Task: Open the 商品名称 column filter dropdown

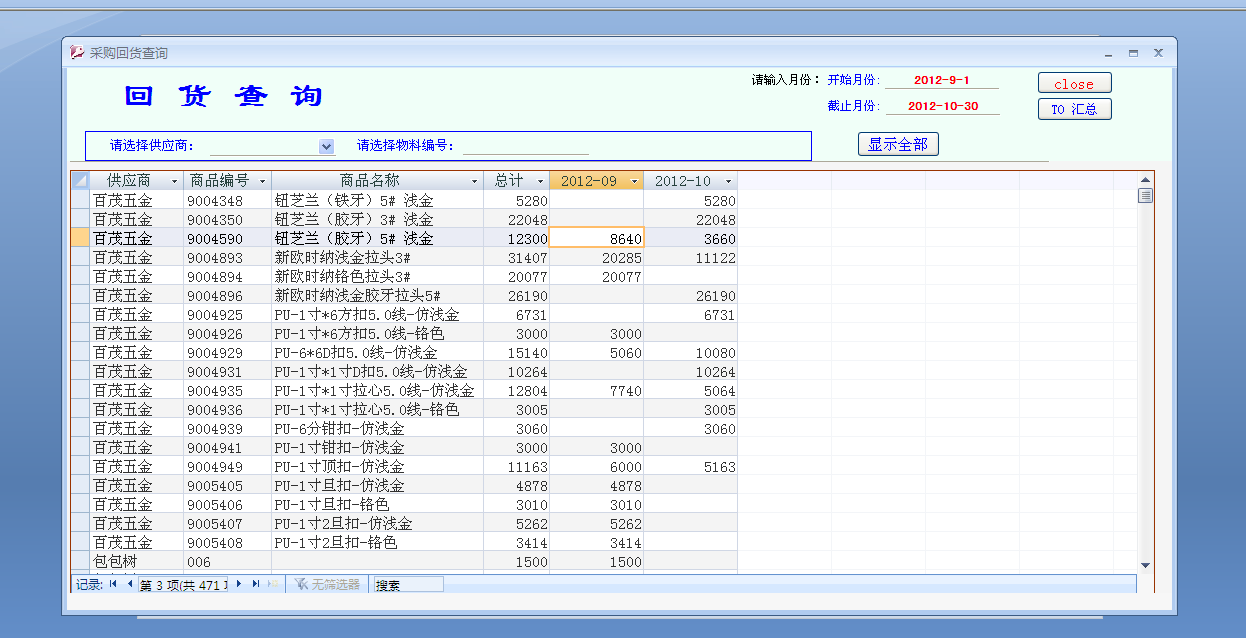Action: pos(474,181)
